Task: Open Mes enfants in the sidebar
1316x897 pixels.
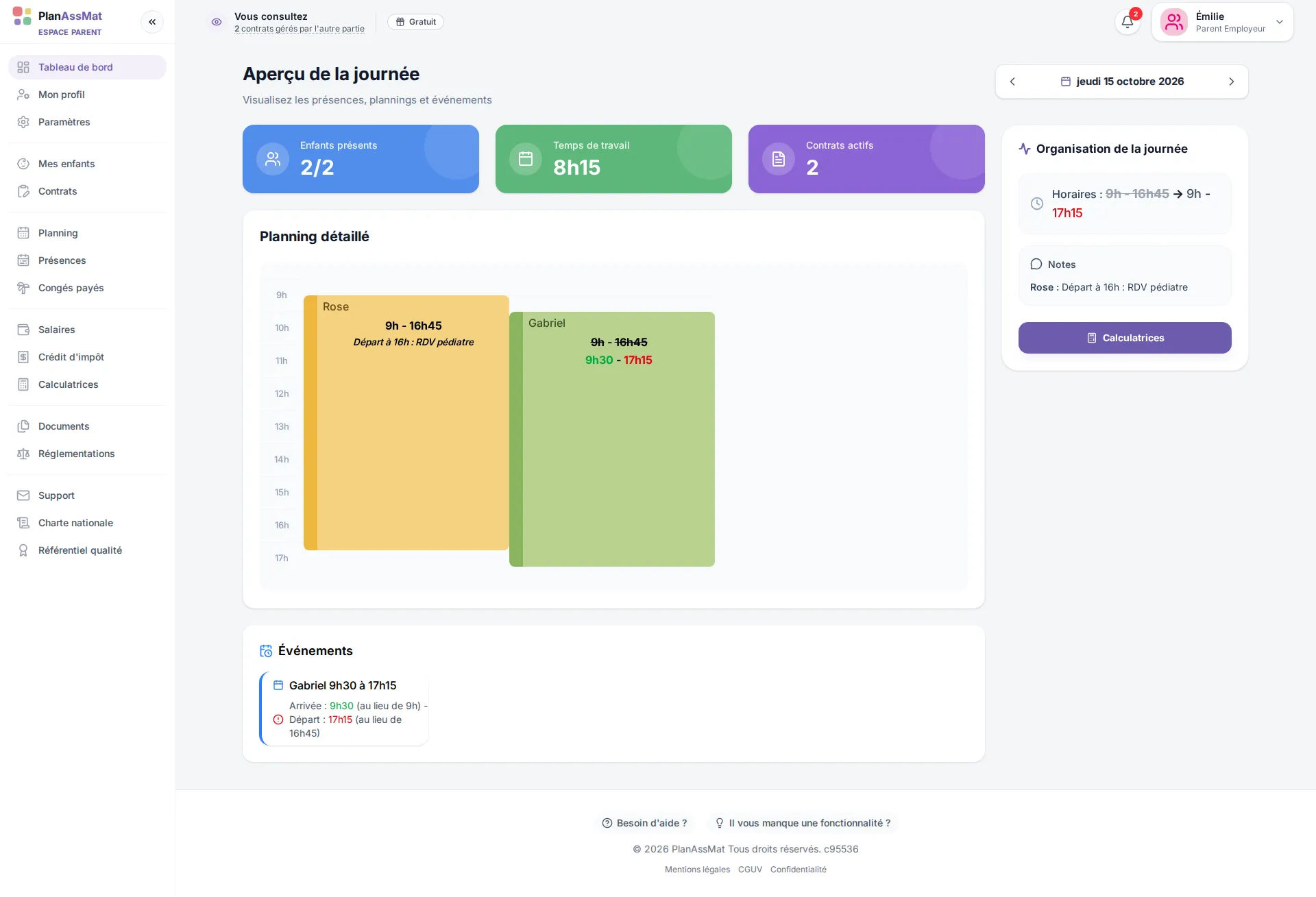Action: [87, 164]
